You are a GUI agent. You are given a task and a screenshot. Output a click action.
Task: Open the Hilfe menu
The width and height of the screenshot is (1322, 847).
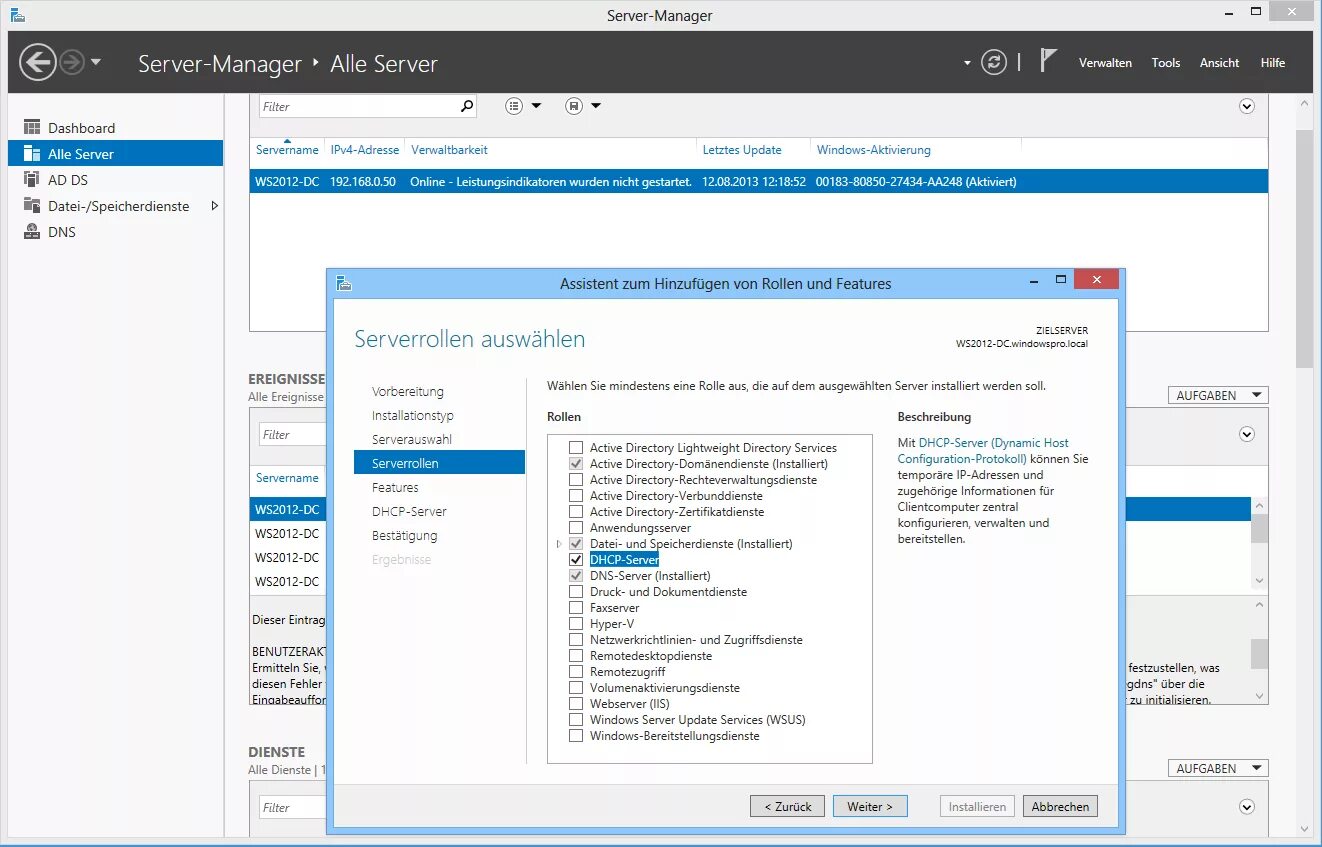point(1273,63)
